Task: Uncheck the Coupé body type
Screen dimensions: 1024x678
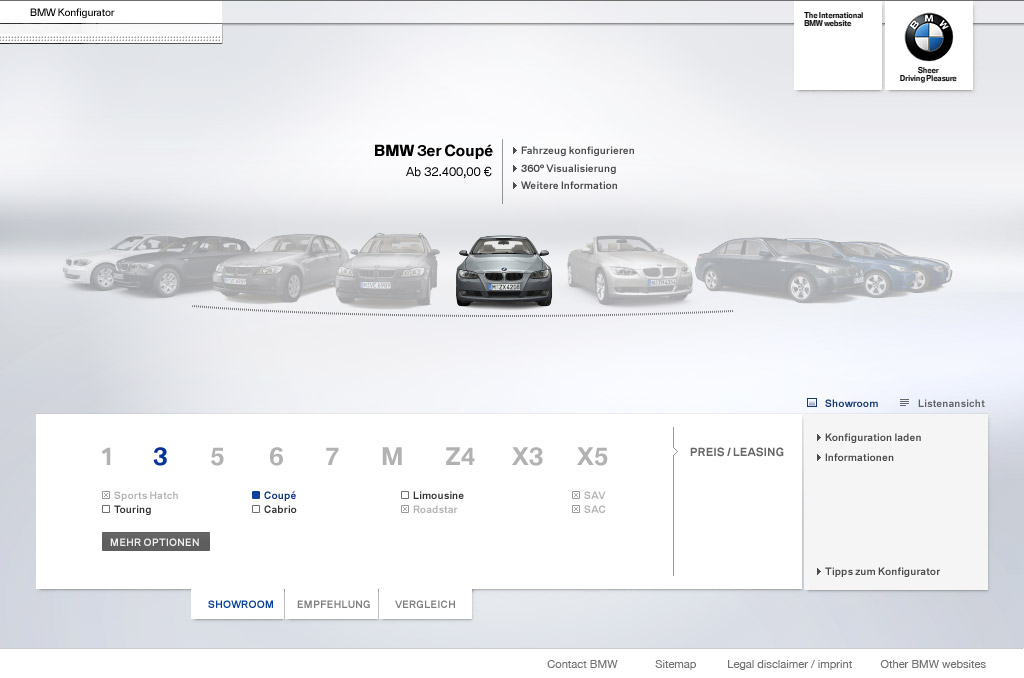Action: click(256, 495)
